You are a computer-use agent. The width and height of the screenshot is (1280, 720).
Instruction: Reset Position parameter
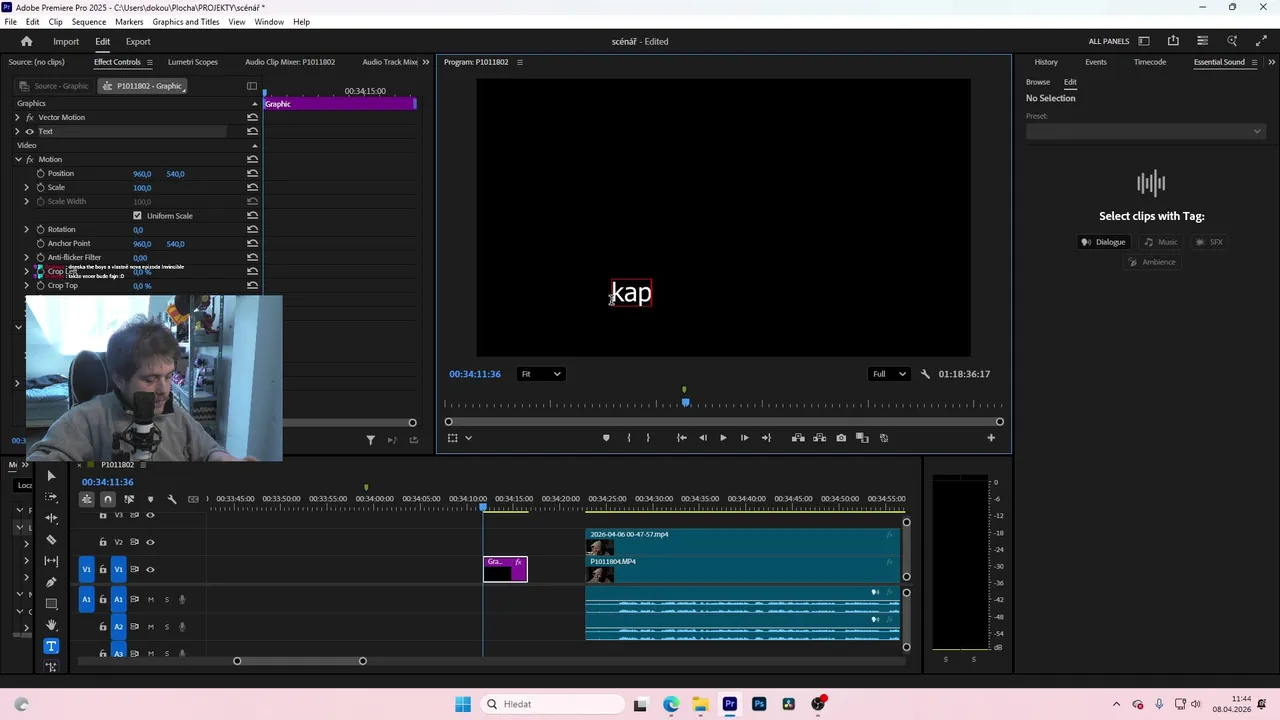click(x=252, y=174)
